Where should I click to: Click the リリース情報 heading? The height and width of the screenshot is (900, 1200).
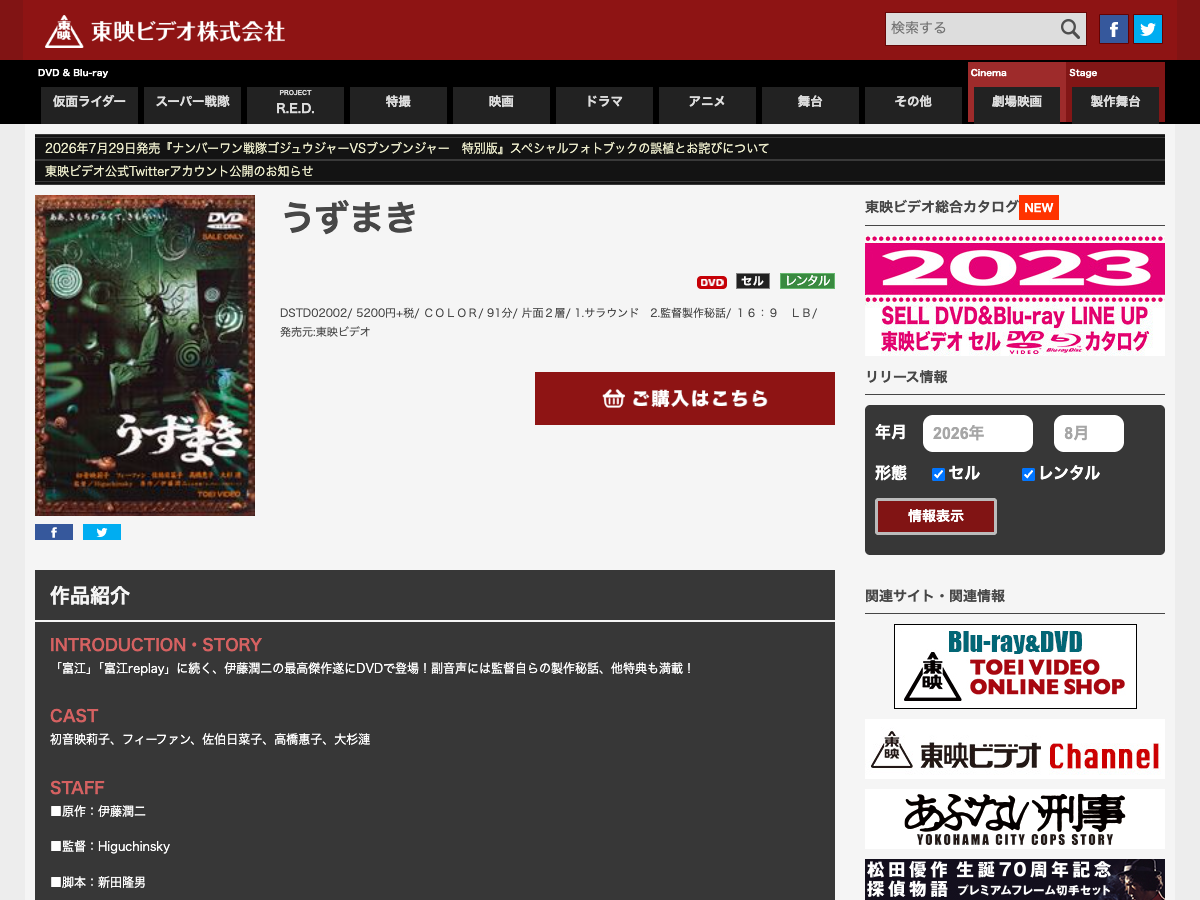[x=906, y=377]
